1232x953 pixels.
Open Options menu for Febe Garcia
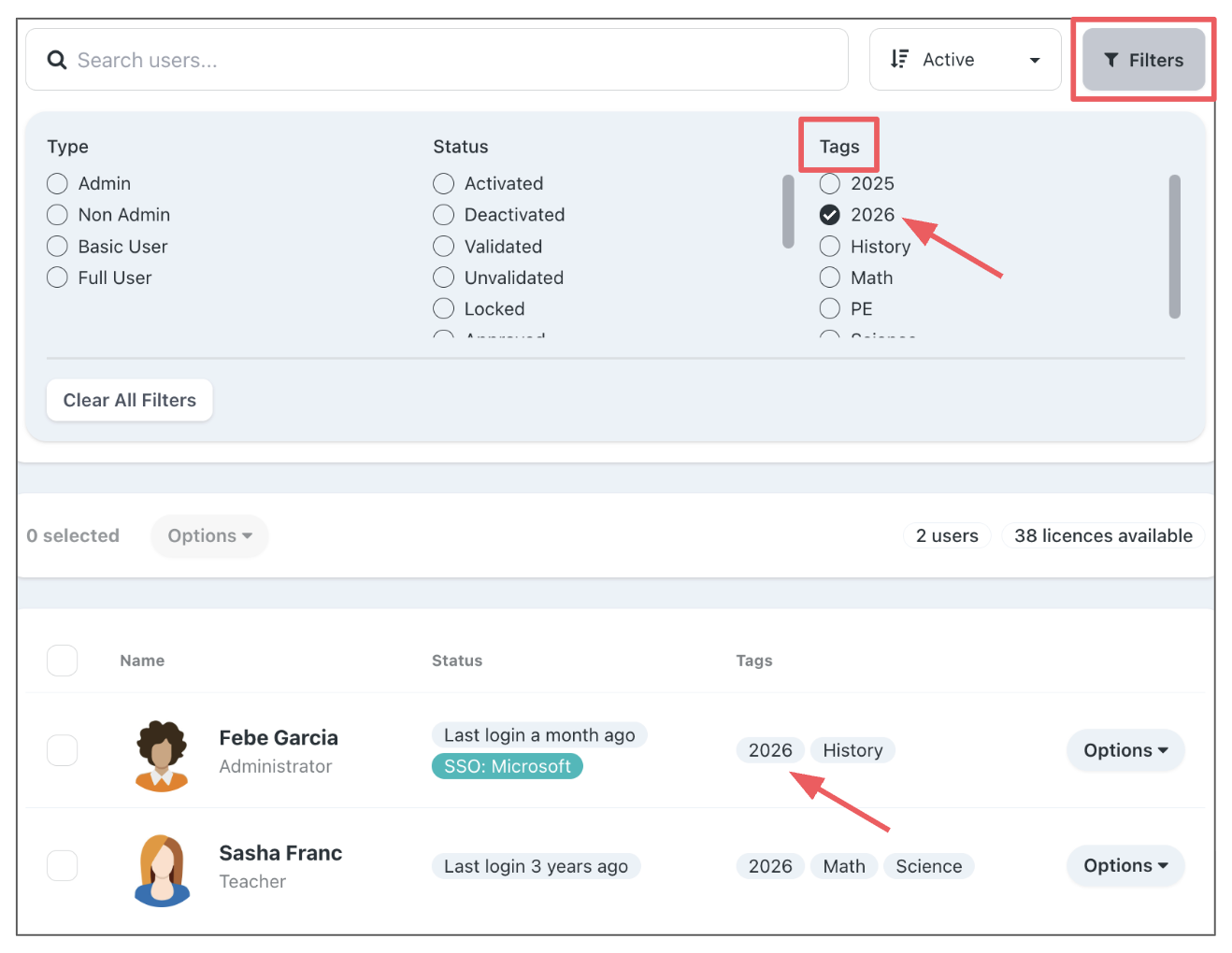coord(1125,750)
